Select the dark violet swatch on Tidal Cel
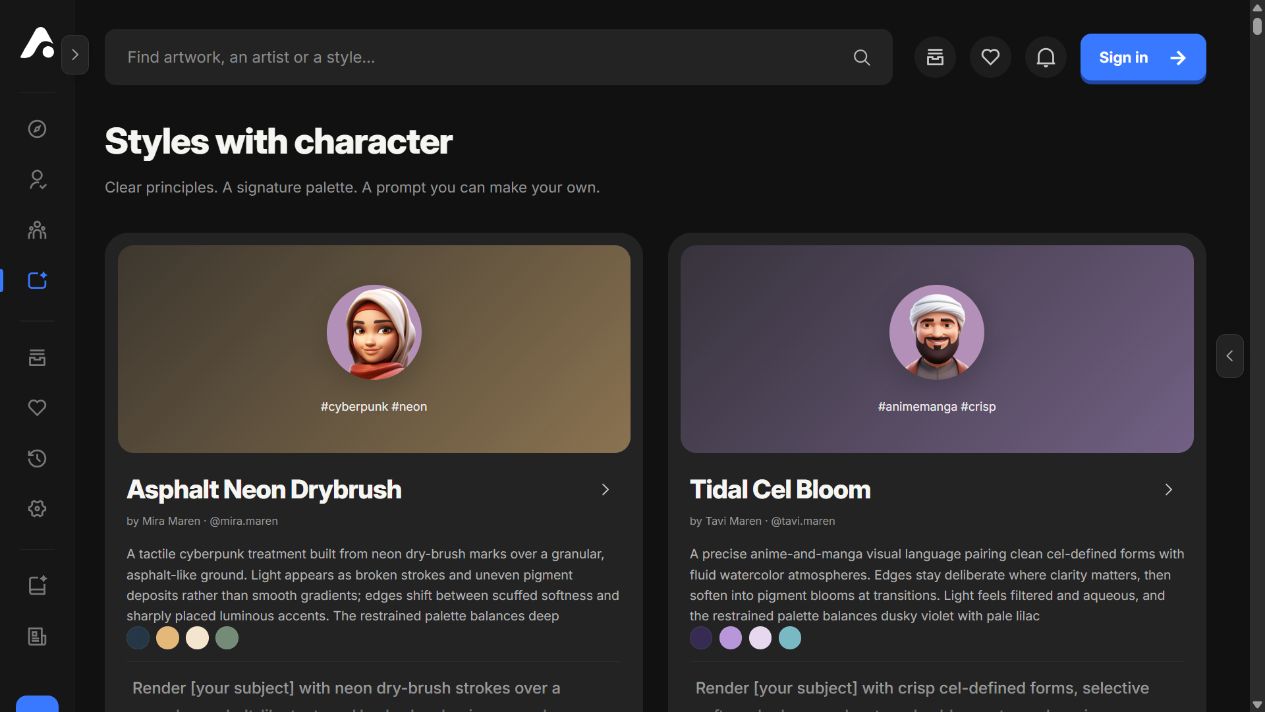1265x712 pixels. [701, 638]
